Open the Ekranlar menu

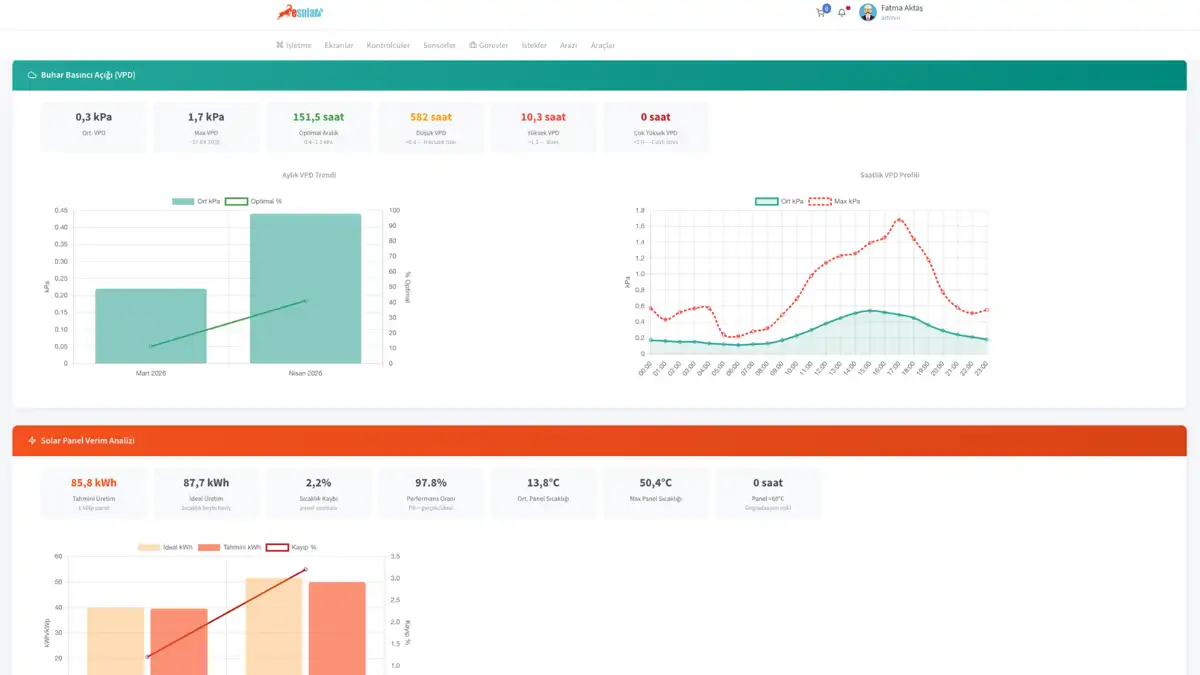[339, 45]
